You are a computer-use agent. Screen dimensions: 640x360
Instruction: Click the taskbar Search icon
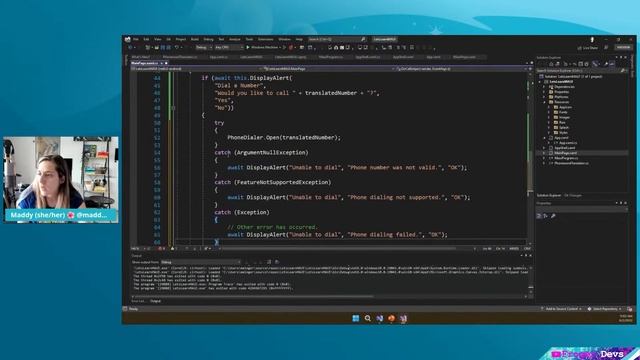(368, 318)
